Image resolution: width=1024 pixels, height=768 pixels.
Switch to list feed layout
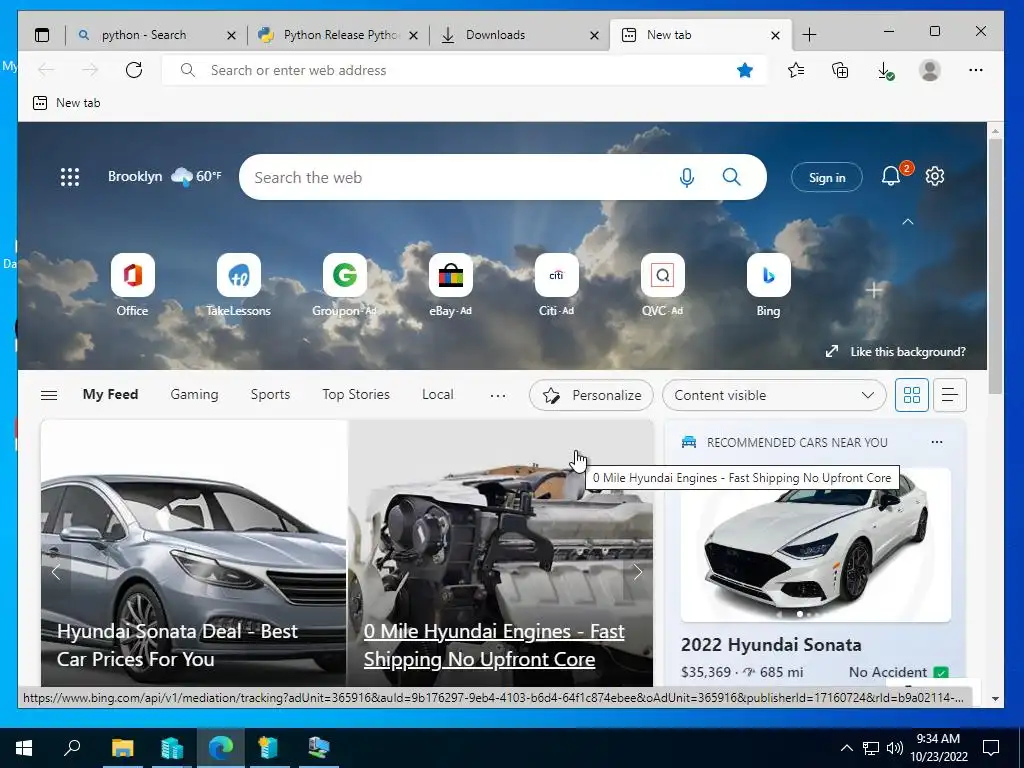(x=950, y=394)
